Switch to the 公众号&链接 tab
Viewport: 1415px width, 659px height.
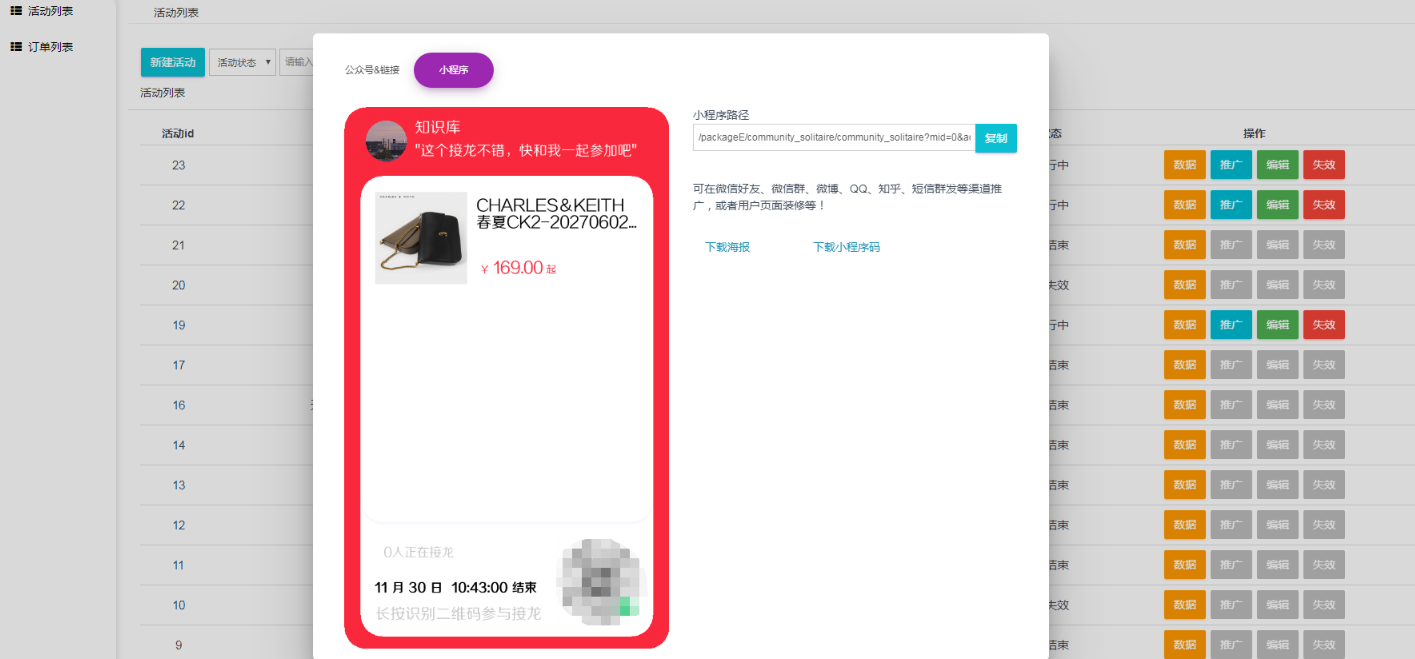click(372, 70)
